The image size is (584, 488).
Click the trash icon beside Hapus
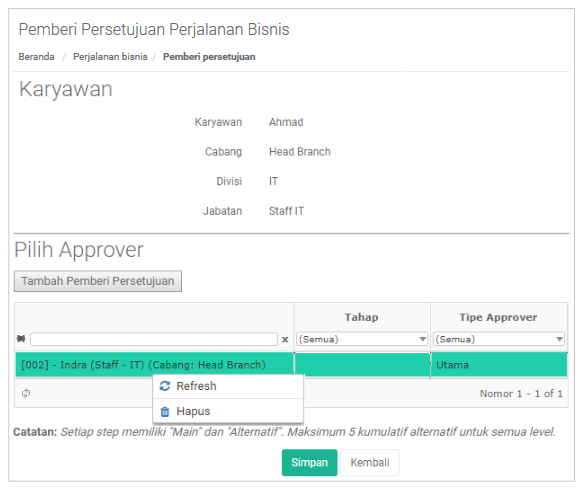click(x=165, y=412)
